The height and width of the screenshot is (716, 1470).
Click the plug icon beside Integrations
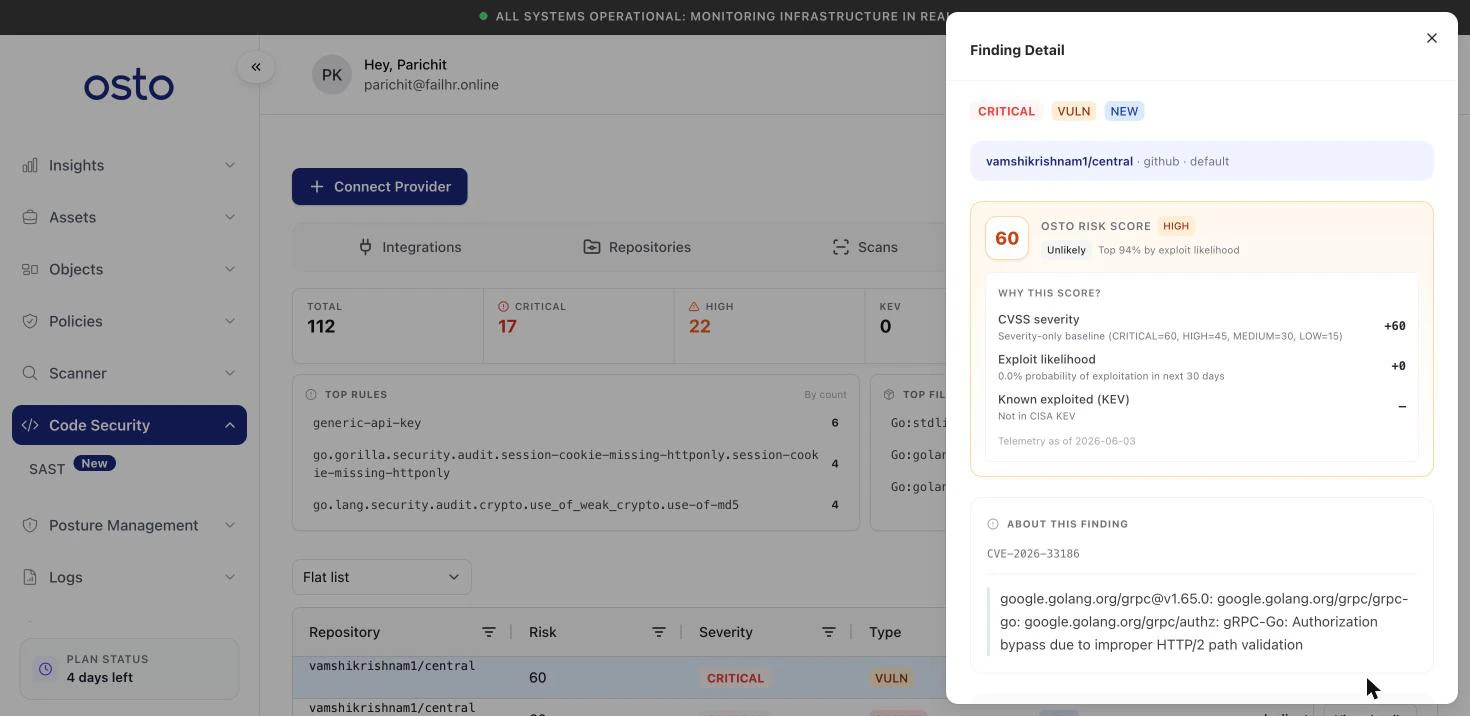point(366,247)
